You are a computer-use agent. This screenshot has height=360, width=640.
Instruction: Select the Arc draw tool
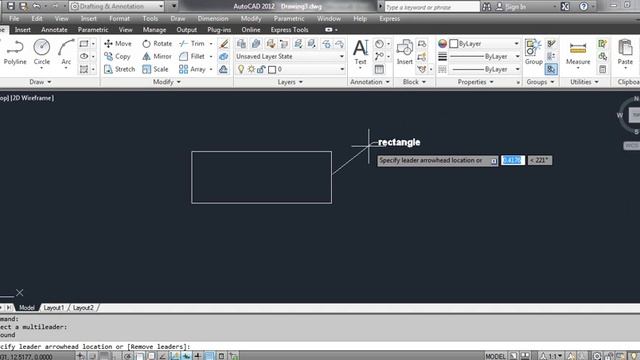[66, 52]
